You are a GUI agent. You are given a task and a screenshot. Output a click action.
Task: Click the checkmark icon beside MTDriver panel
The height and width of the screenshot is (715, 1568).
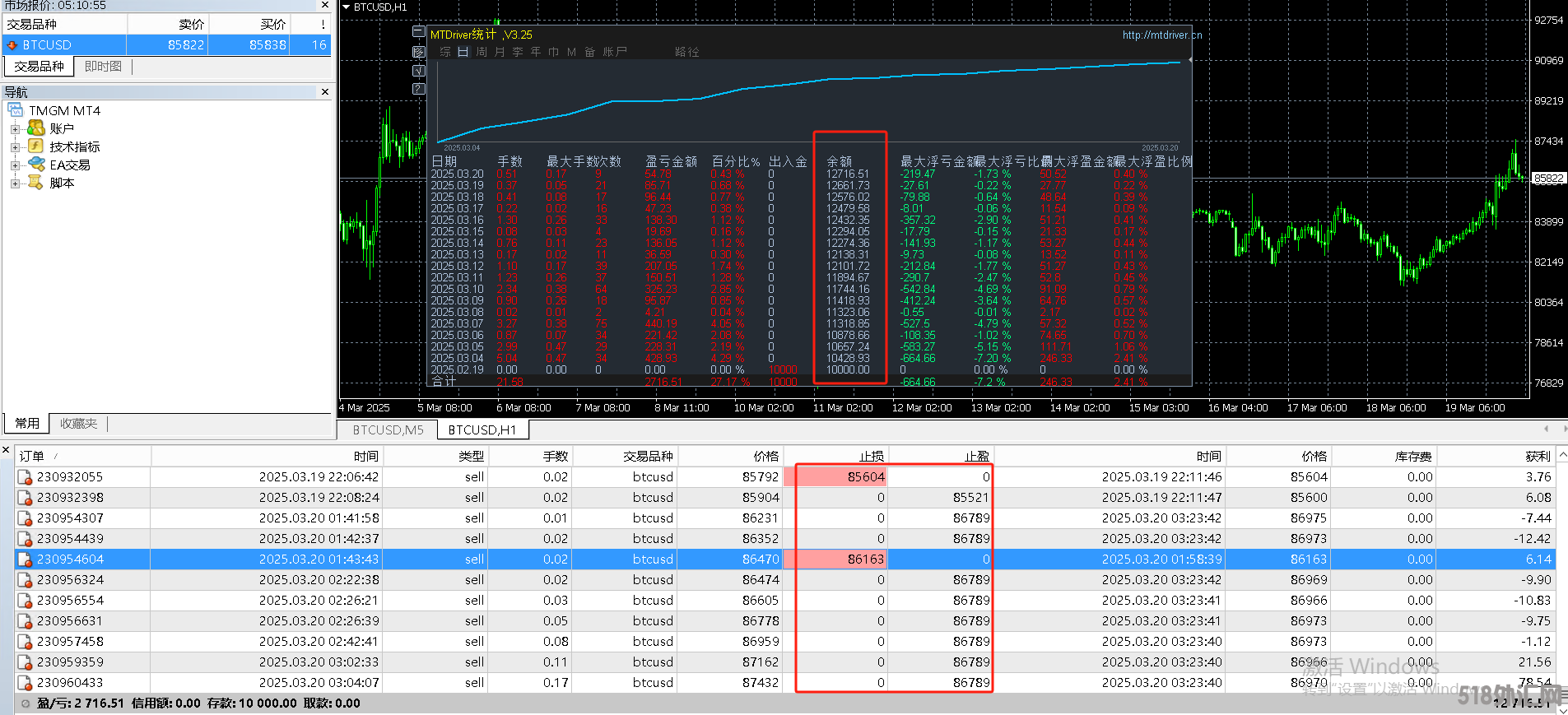pyautogui.click(x=419, y=70)
